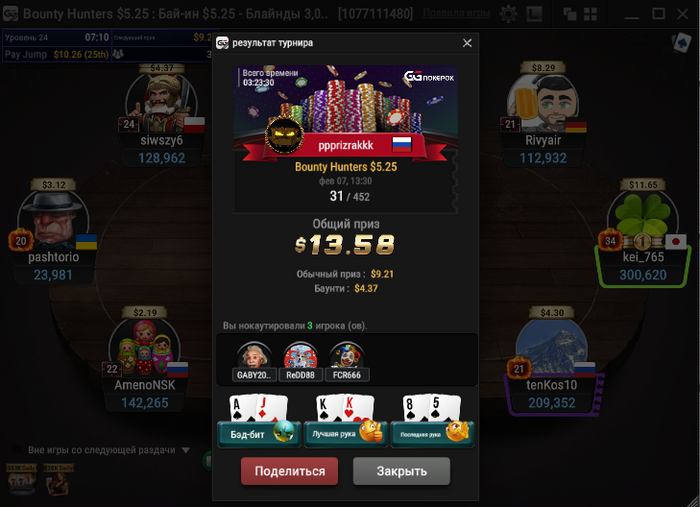The height and width of the screenshot is (507, 700).
Task: Click the cascade windows icon
Action: (570, 14)
